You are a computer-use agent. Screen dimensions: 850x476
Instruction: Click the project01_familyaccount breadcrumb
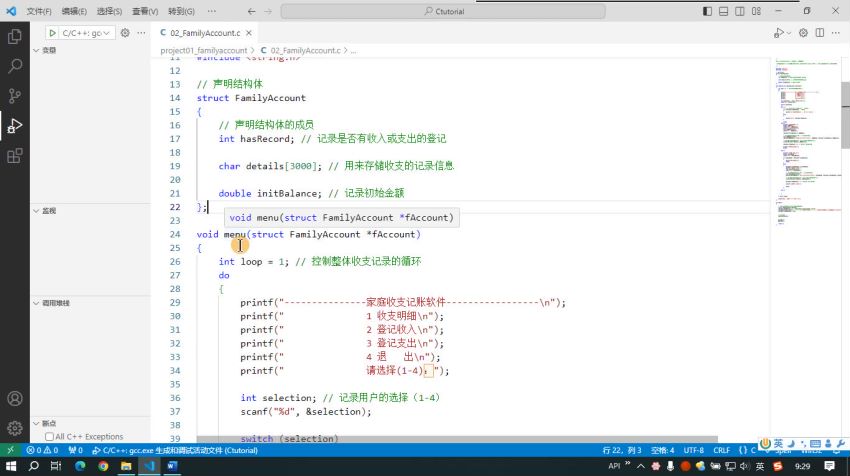click(x=204, y=50)
